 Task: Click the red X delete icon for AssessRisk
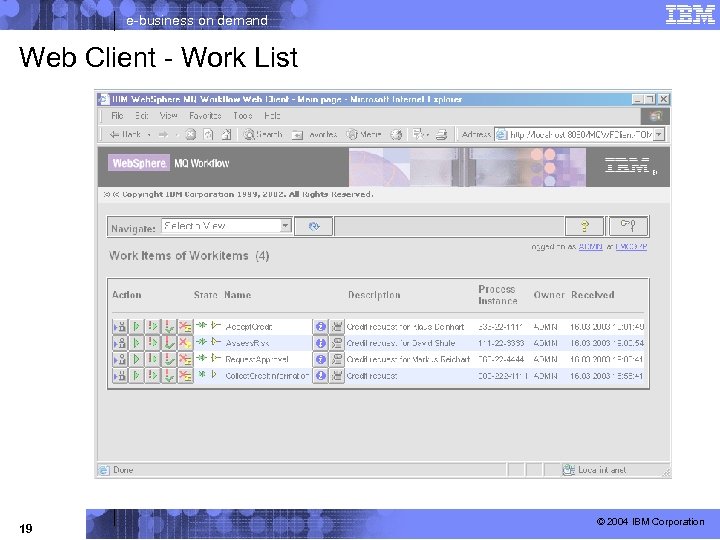(185, 343)
